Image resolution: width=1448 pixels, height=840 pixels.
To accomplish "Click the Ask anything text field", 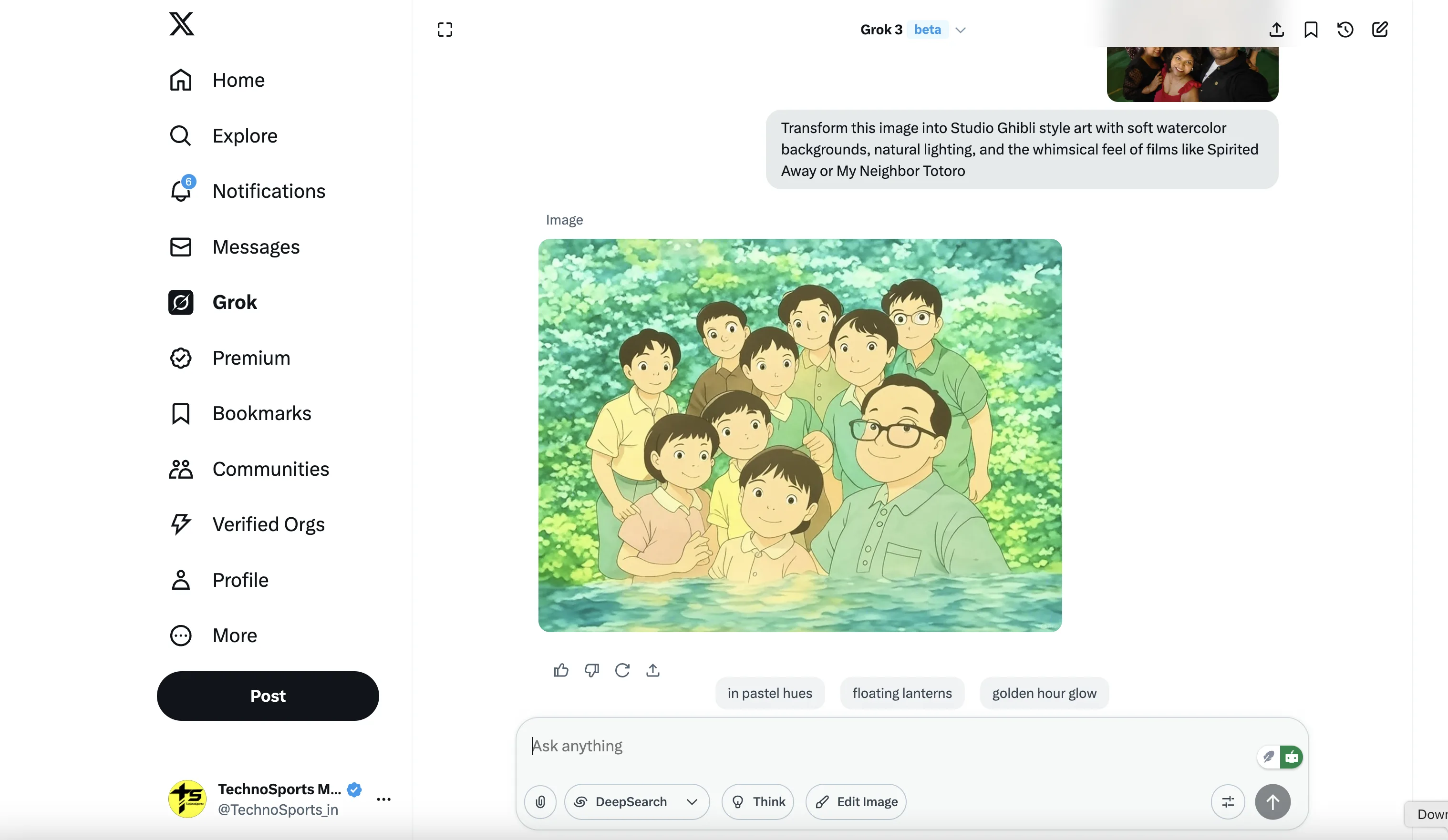I will click(x=862, y=746).
